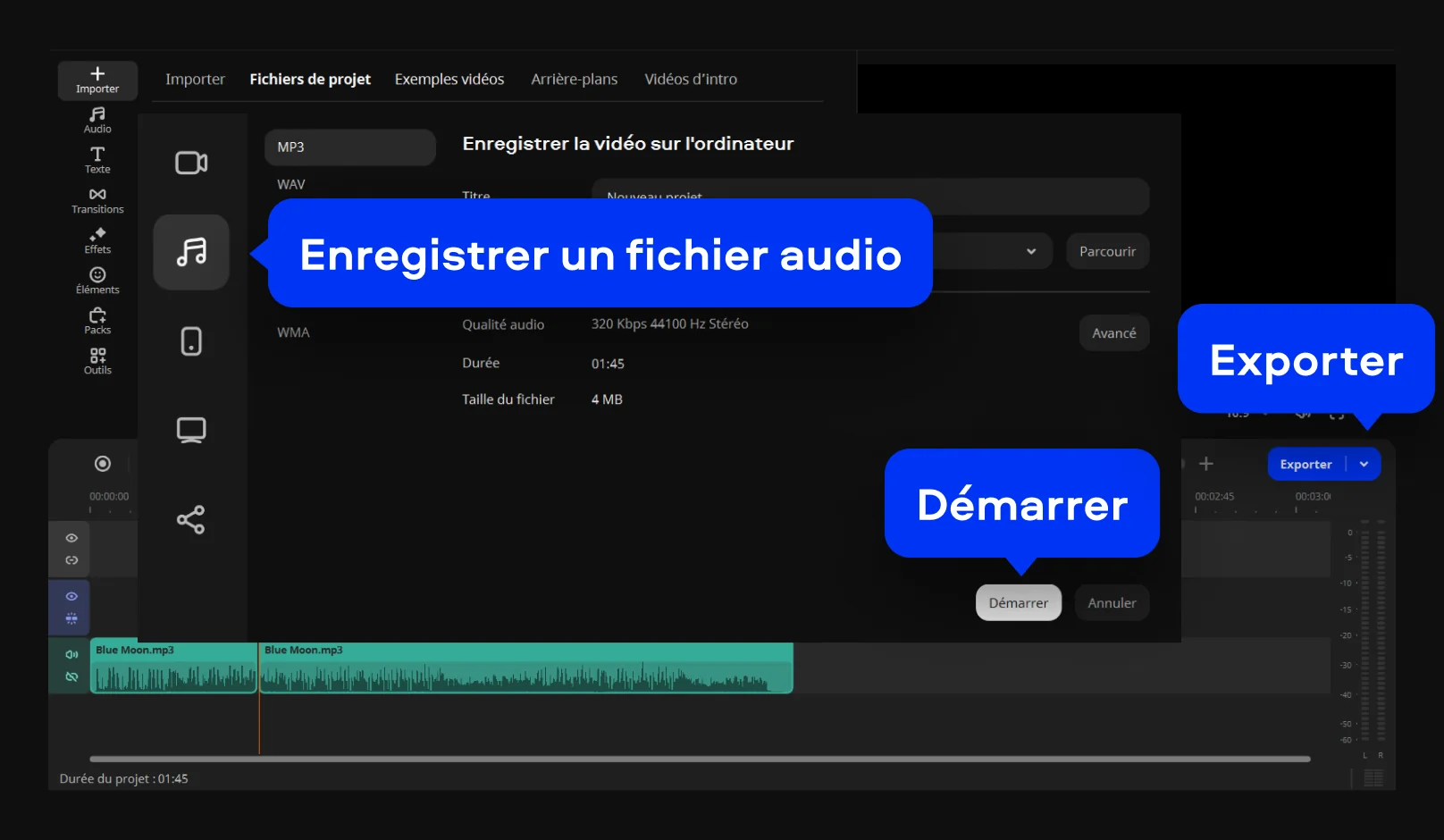
Task: Click the timeline horizontal scrollbar
Action: tap(700, 759)
